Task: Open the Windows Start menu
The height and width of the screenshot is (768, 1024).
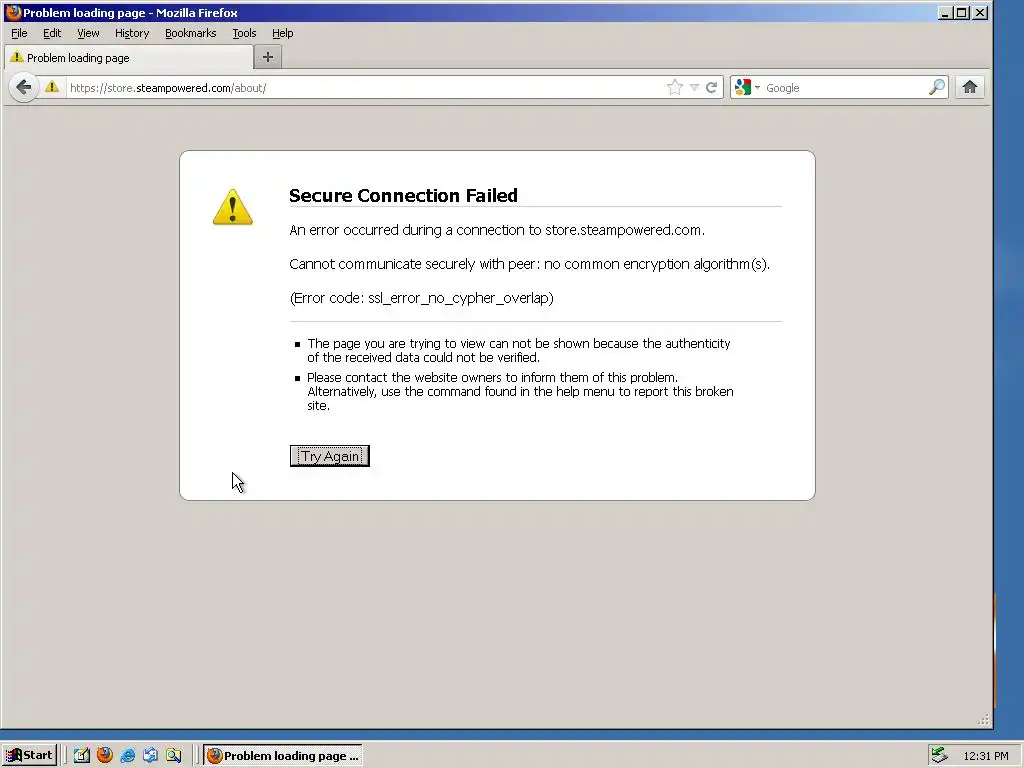Action: (x=29, y=756)
